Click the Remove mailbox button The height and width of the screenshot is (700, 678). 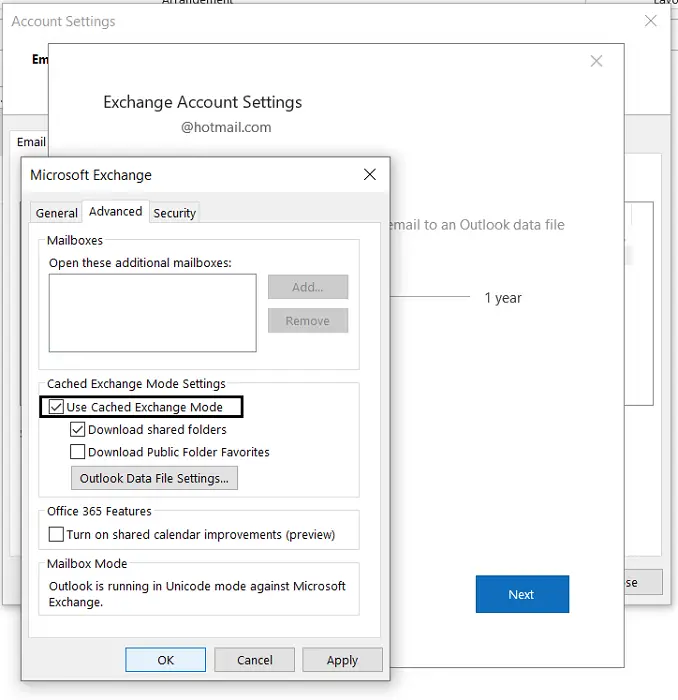(x=308, y=321)
